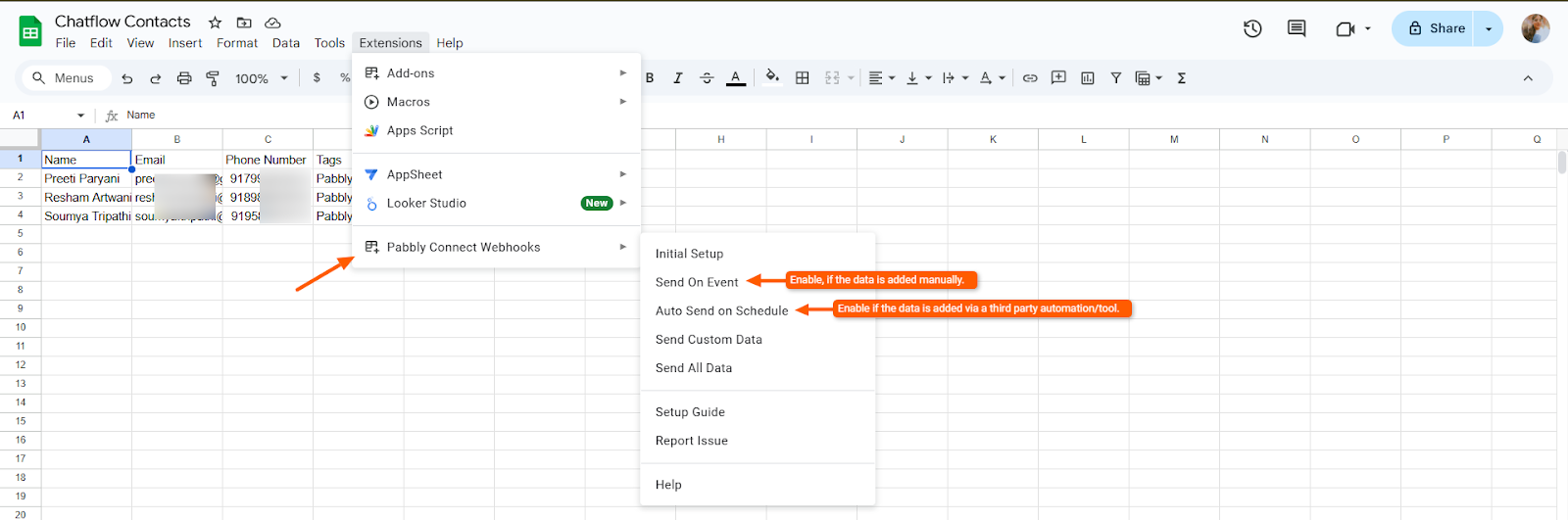Viewport: 1568px width, 520px height.
Task: Click the merge cells icon
Action: [832, 78]
